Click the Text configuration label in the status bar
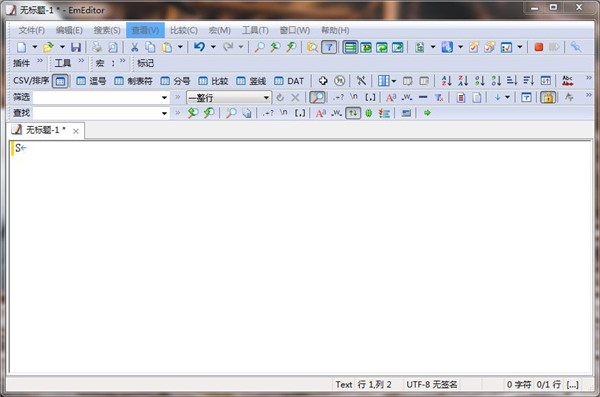 click(344, 384)
